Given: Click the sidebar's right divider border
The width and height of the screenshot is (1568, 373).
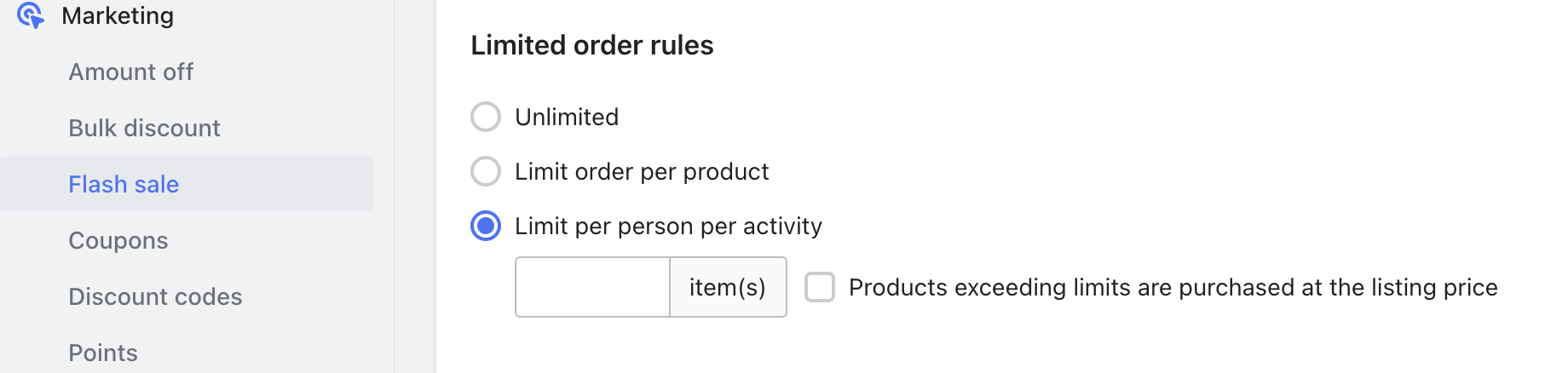Looking at the screenshot, I should pos(395,186).
